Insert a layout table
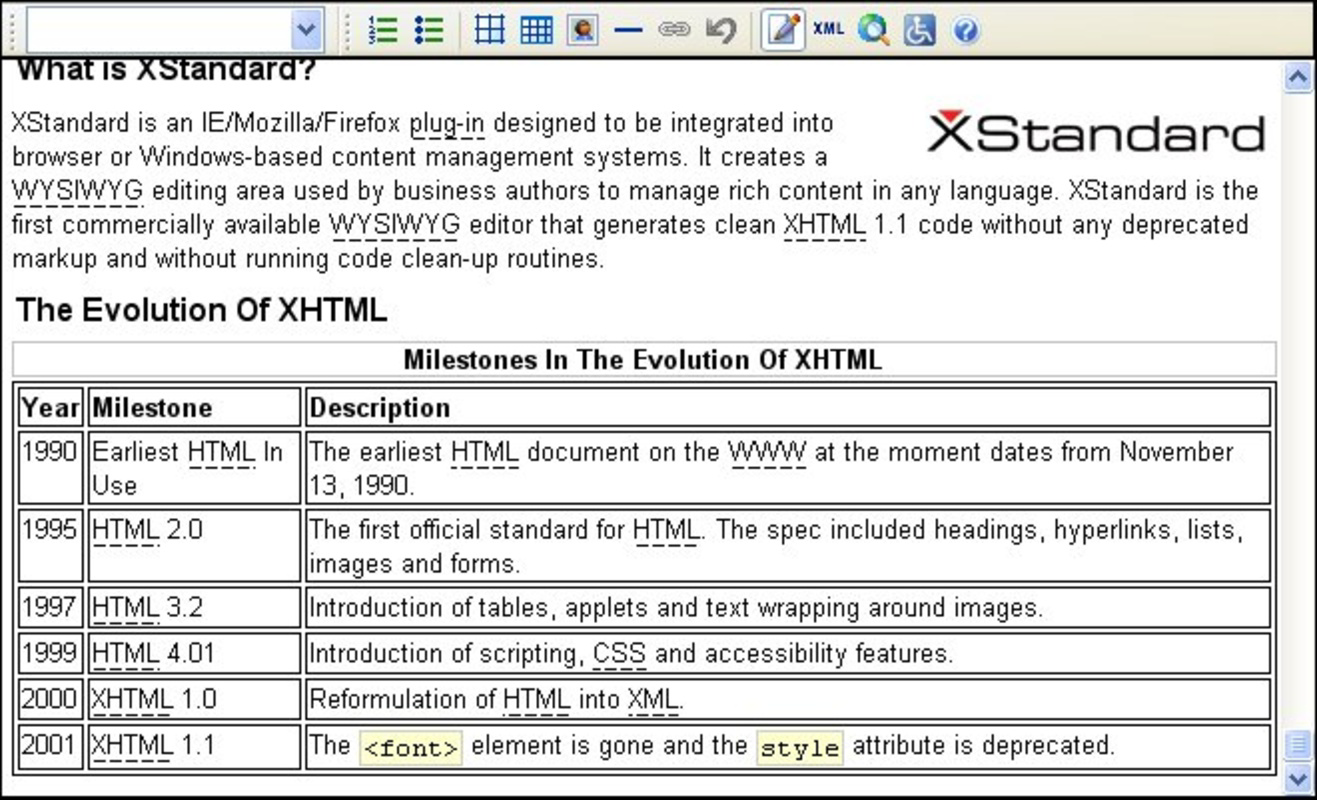 pyautogui.click(x=489, y=30)
